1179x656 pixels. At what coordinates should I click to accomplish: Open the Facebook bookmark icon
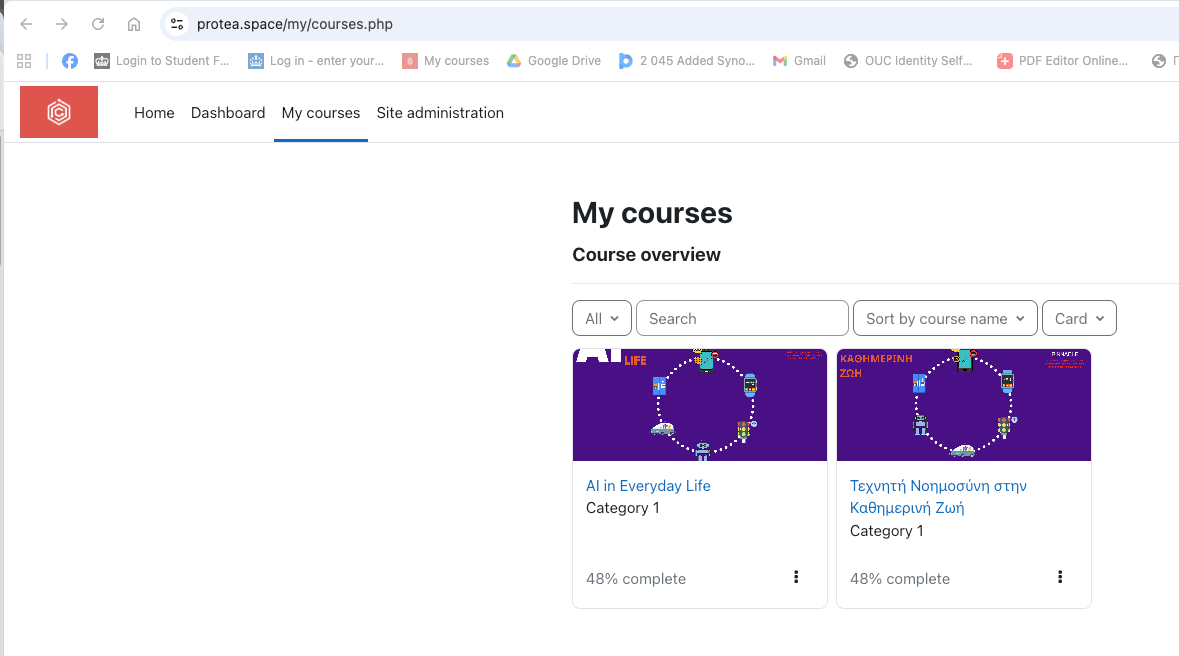70,61
